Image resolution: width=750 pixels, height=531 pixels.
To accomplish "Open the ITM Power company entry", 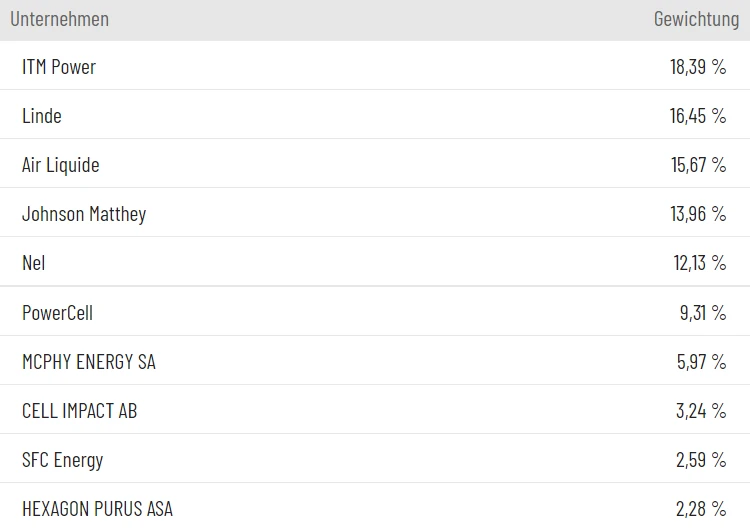I will 59,67.
